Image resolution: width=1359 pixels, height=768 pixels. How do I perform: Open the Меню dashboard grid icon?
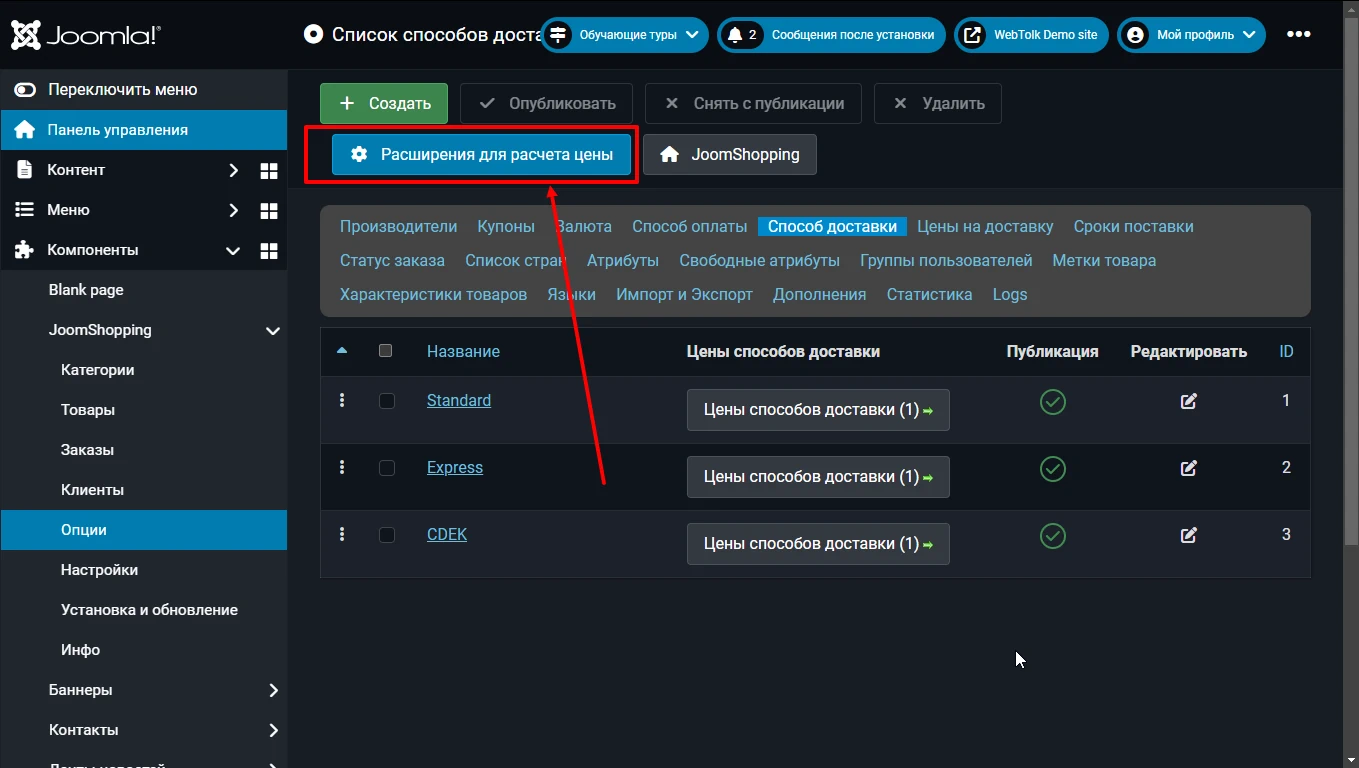[x=268, y=210]
